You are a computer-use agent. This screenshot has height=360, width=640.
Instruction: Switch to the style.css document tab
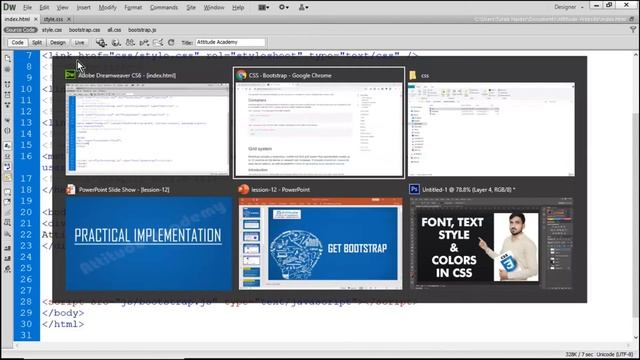(53, 19)
